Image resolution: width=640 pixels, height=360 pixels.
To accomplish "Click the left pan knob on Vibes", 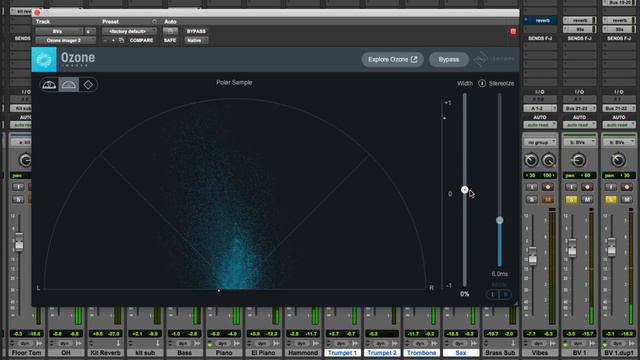I will (x=531, y=160).
